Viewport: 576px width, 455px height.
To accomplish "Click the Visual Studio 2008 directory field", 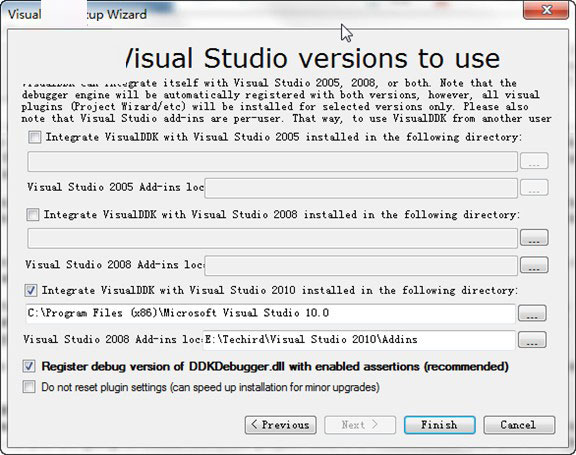I will (x=272, y=238).
